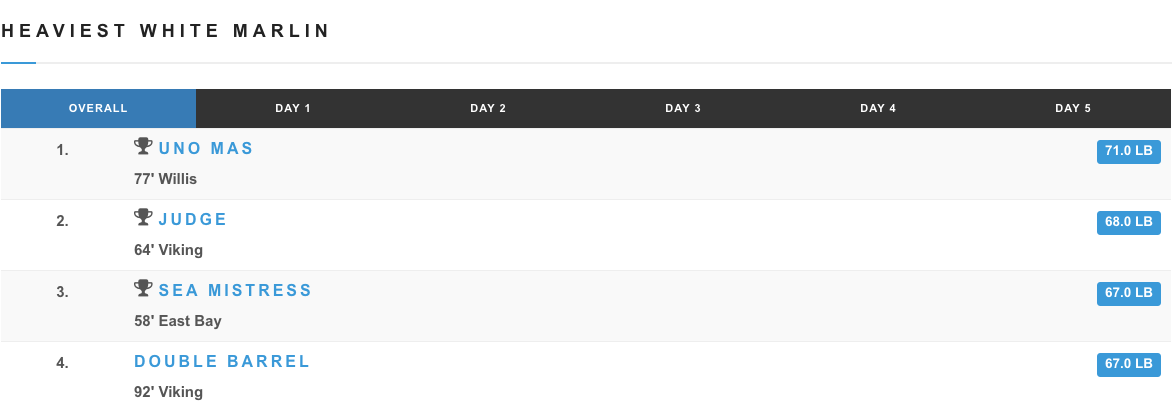Image resolution: width=1172 pixels, height=412 pixels.
Task: Click the trophy icon beside SEA MISTRESS
Action: (143, 288)
